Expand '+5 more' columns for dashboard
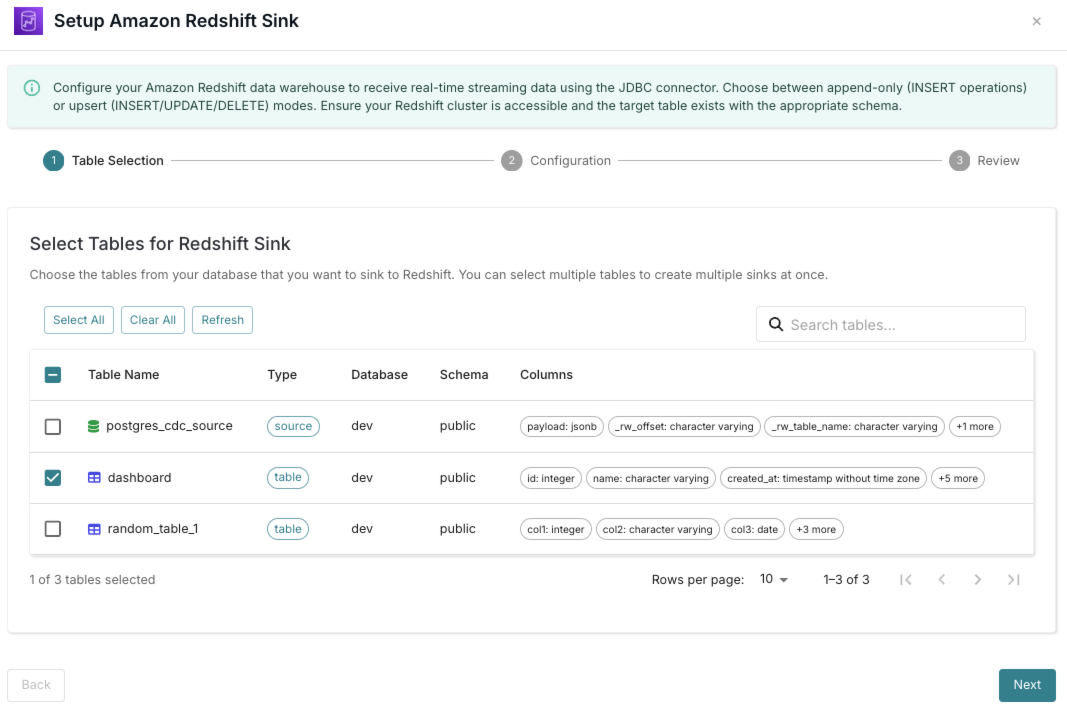The image size is (1067, 715). coord(957,478)
